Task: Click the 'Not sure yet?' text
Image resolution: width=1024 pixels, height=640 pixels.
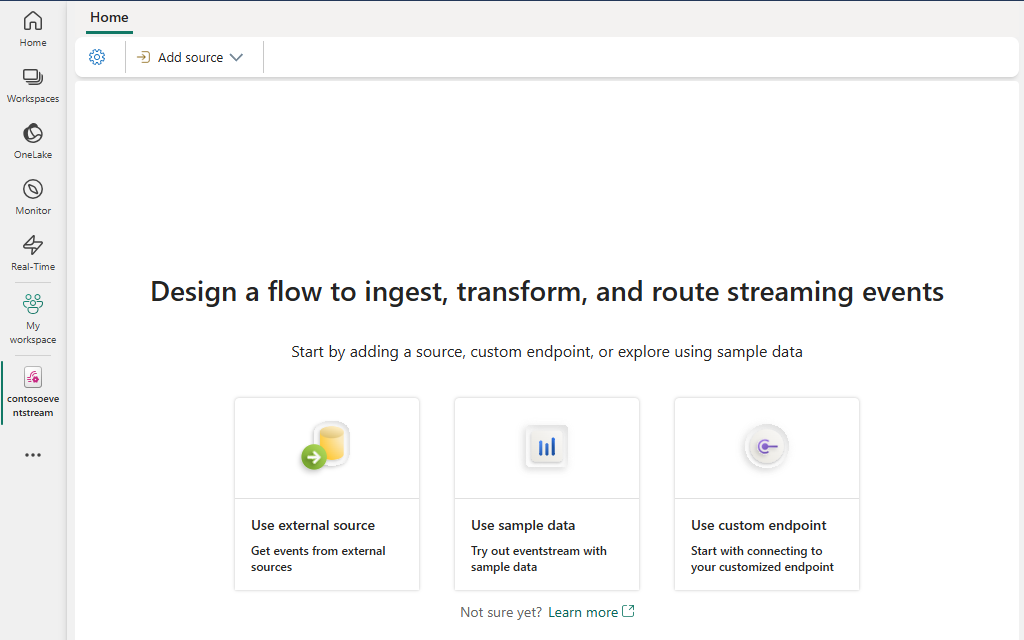Action: [x=501, y=612]
